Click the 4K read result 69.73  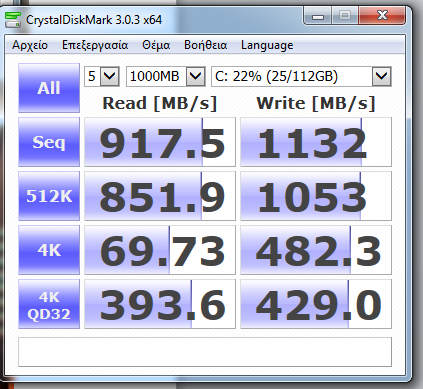(160, 250)
